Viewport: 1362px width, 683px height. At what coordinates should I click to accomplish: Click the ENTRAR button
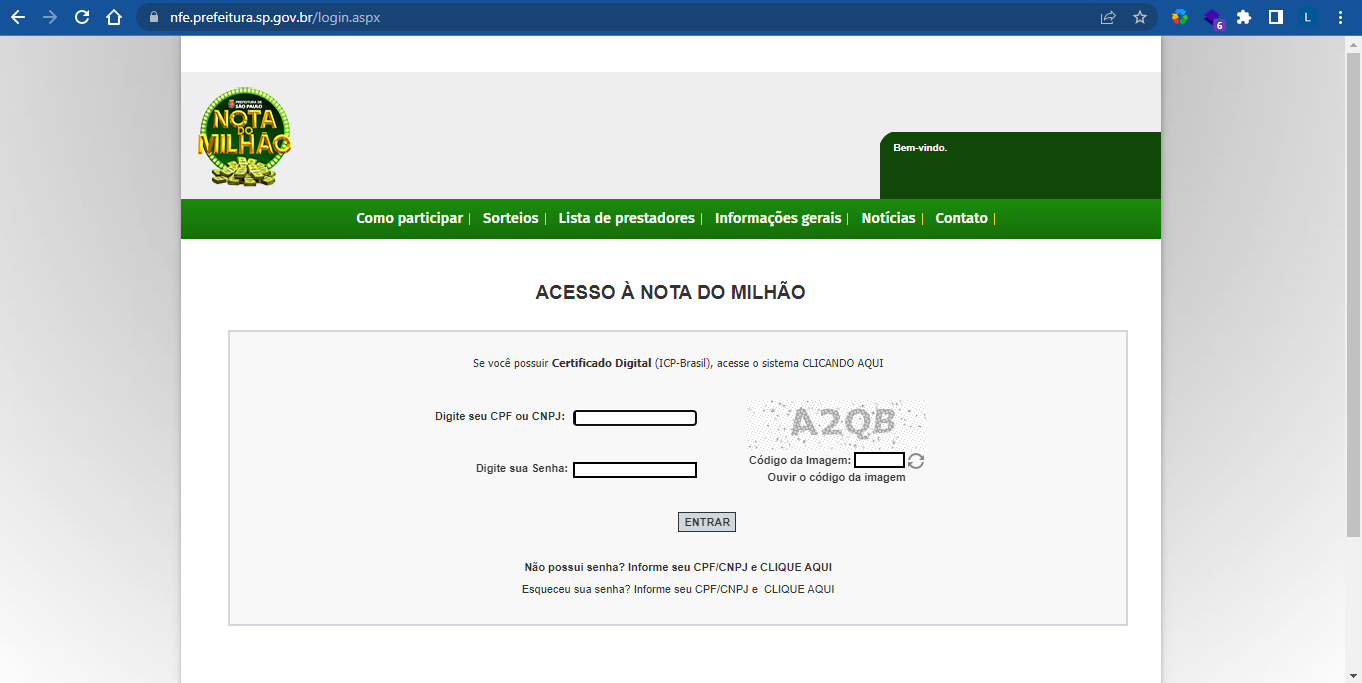(x=707, y=522)
